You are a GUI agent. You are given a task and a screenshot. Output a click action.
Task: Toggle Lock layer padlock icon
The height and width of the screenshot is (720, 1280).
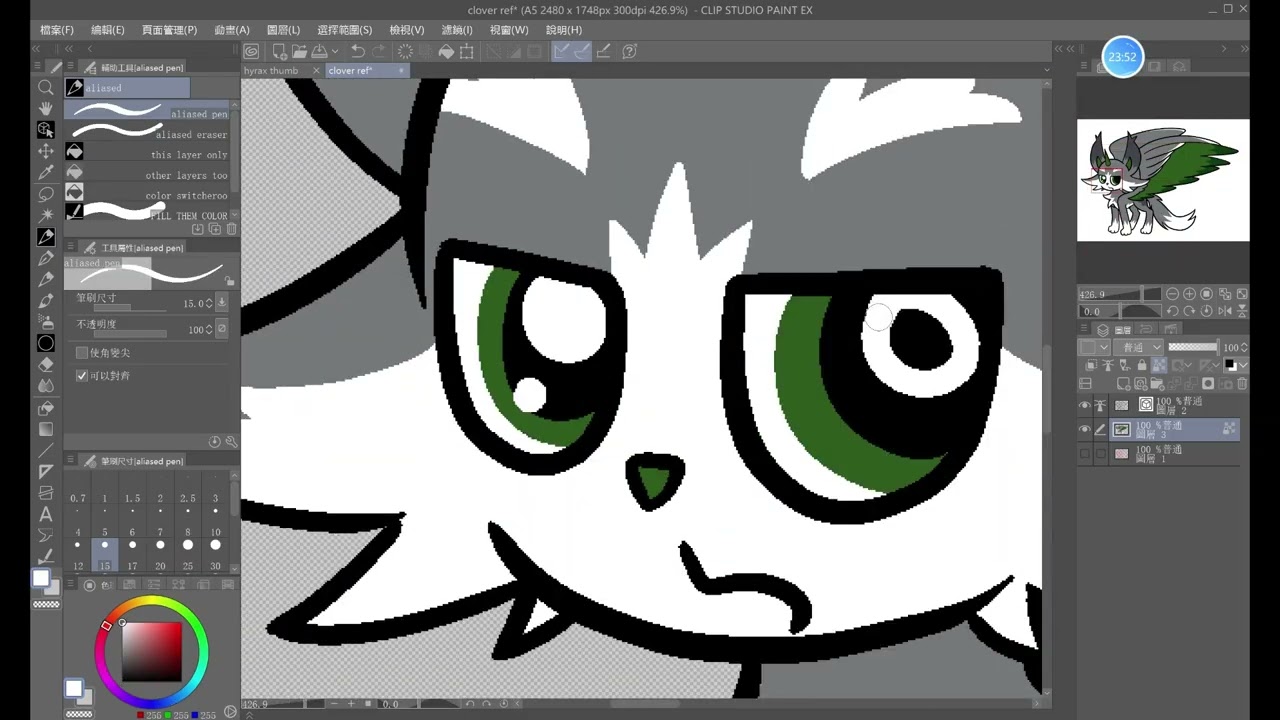pyautogui.click(x=1142, y=365)
